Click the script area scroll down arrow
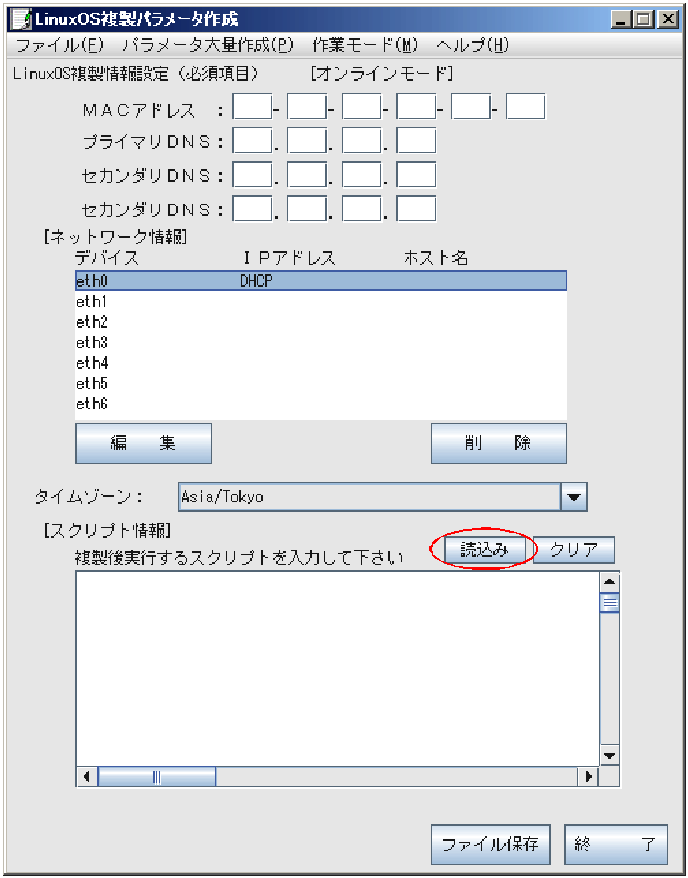Viewport: 688px width, 878px height. tap(610, 755)
